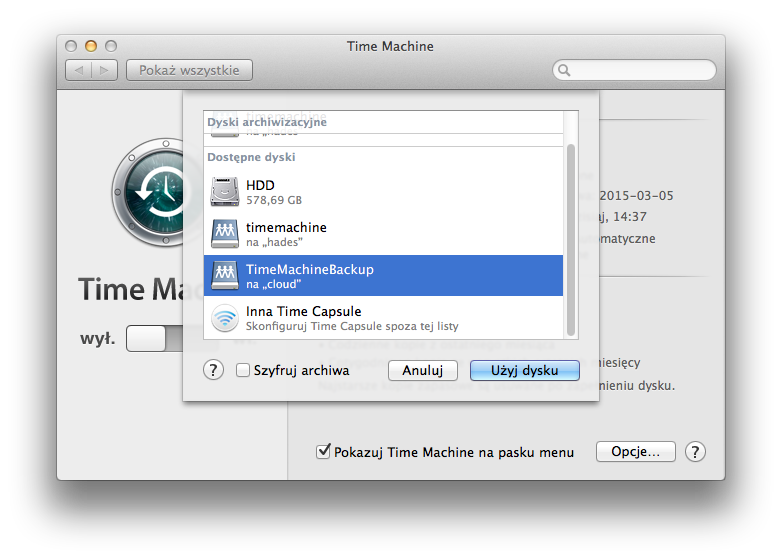Select the TimeMachineBackup na „cloud” row
This screenshot has width=782, height=559.
click(383, 276)
